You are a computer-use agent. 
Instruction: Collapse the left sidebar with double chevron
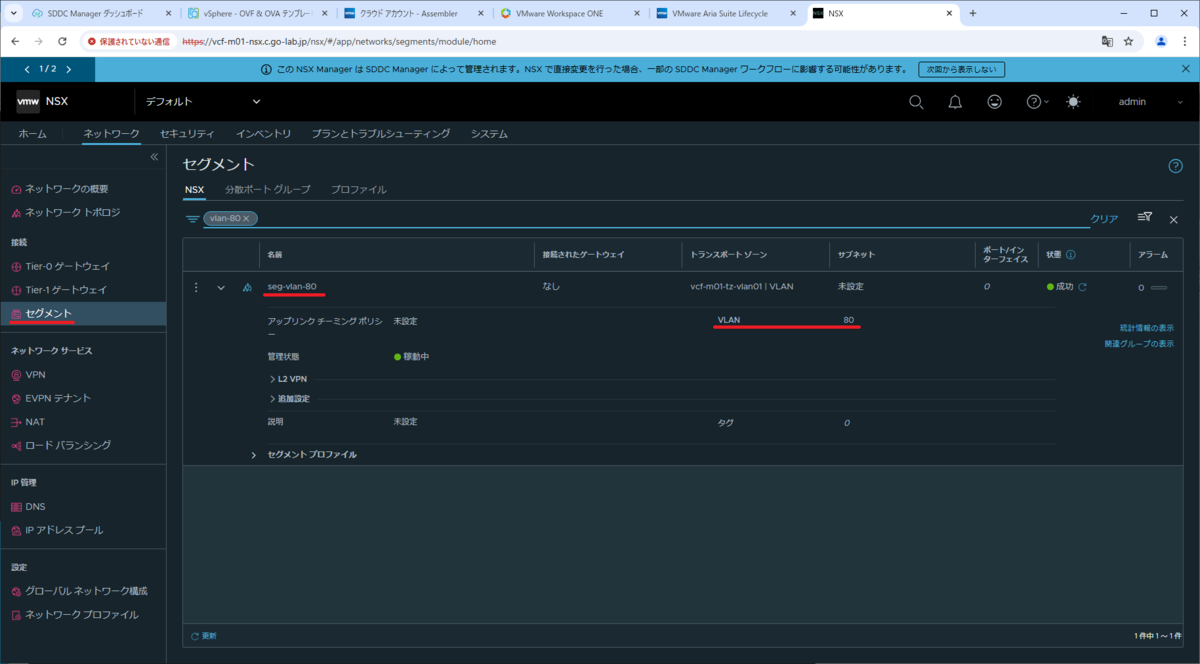pos(155,157)
